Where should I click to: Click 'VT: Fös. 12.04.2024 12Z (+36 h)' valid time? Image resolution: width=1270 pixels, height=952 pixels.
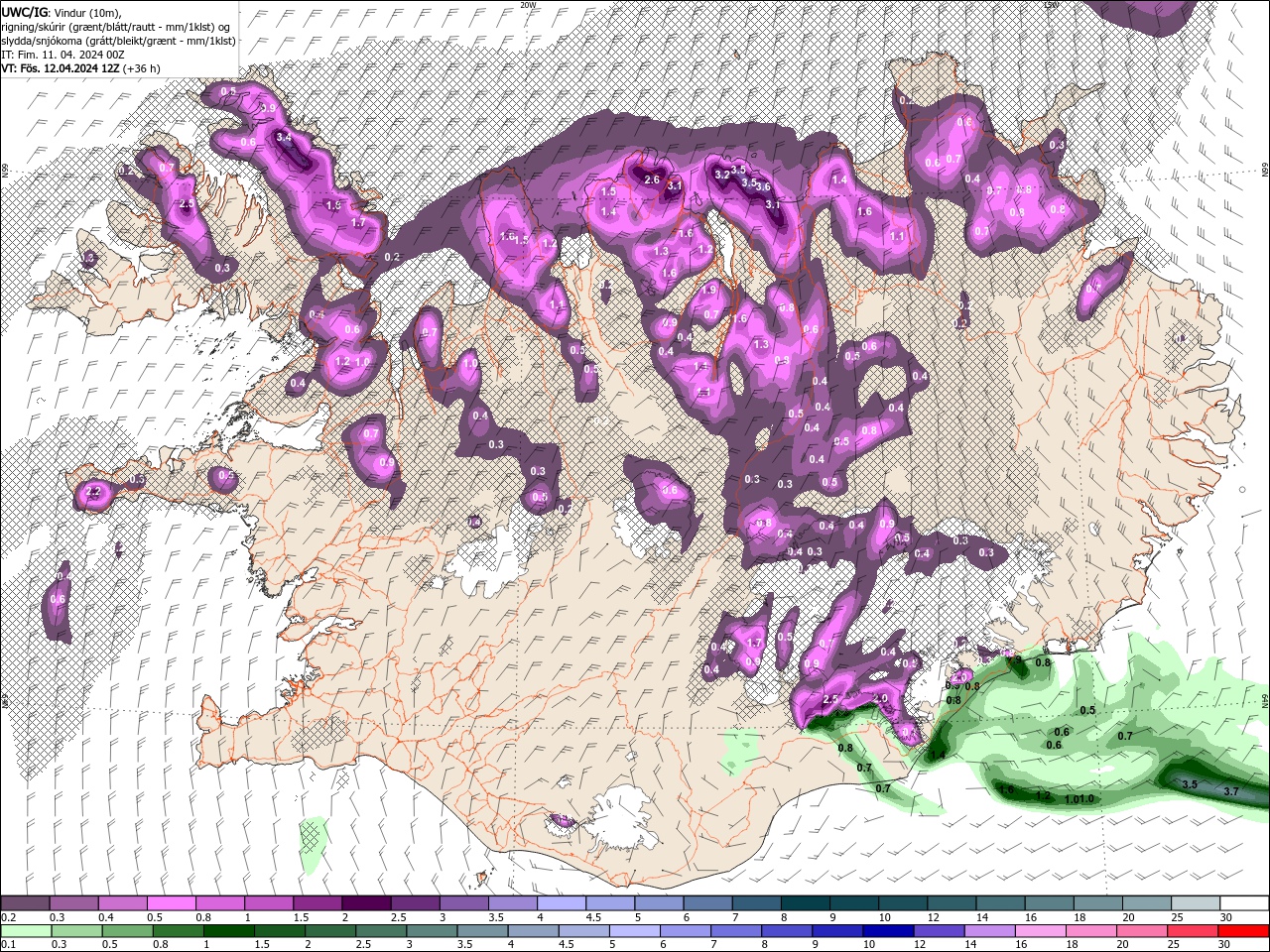click(80, 68)
